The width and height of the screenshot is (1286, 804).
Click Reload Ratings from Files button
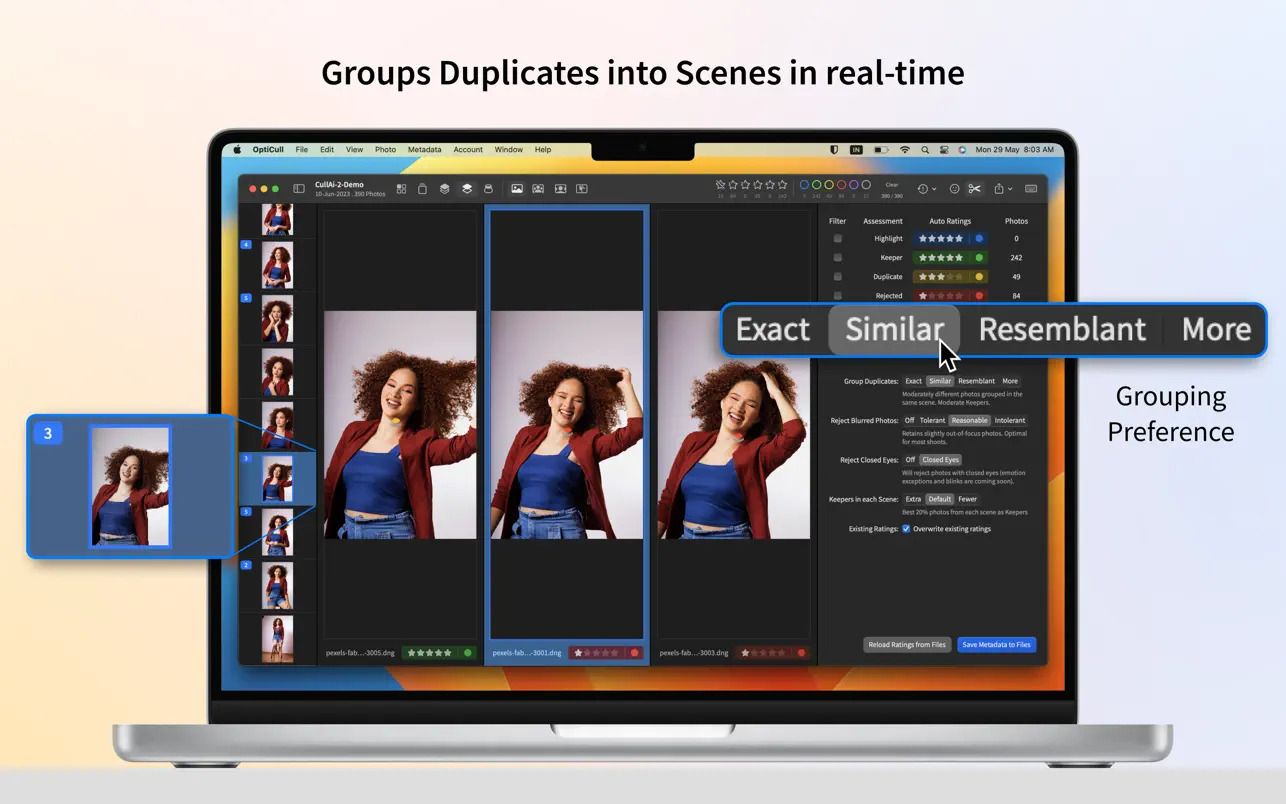(x=906, y=645)
